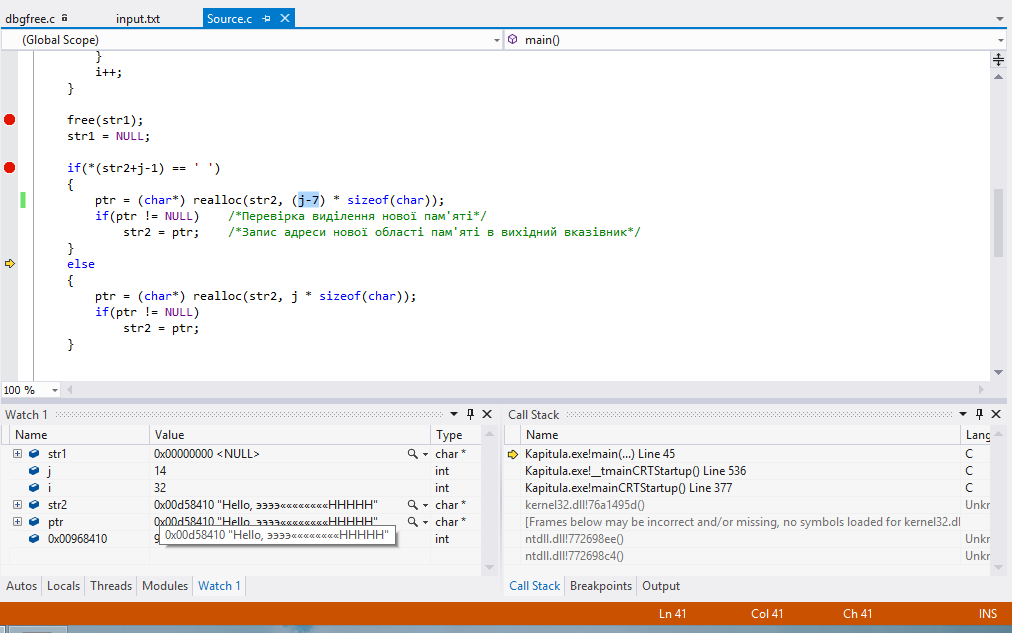1012x635 pixels.
Task: Switch to the Modules tab
Action: pos(165,586)
